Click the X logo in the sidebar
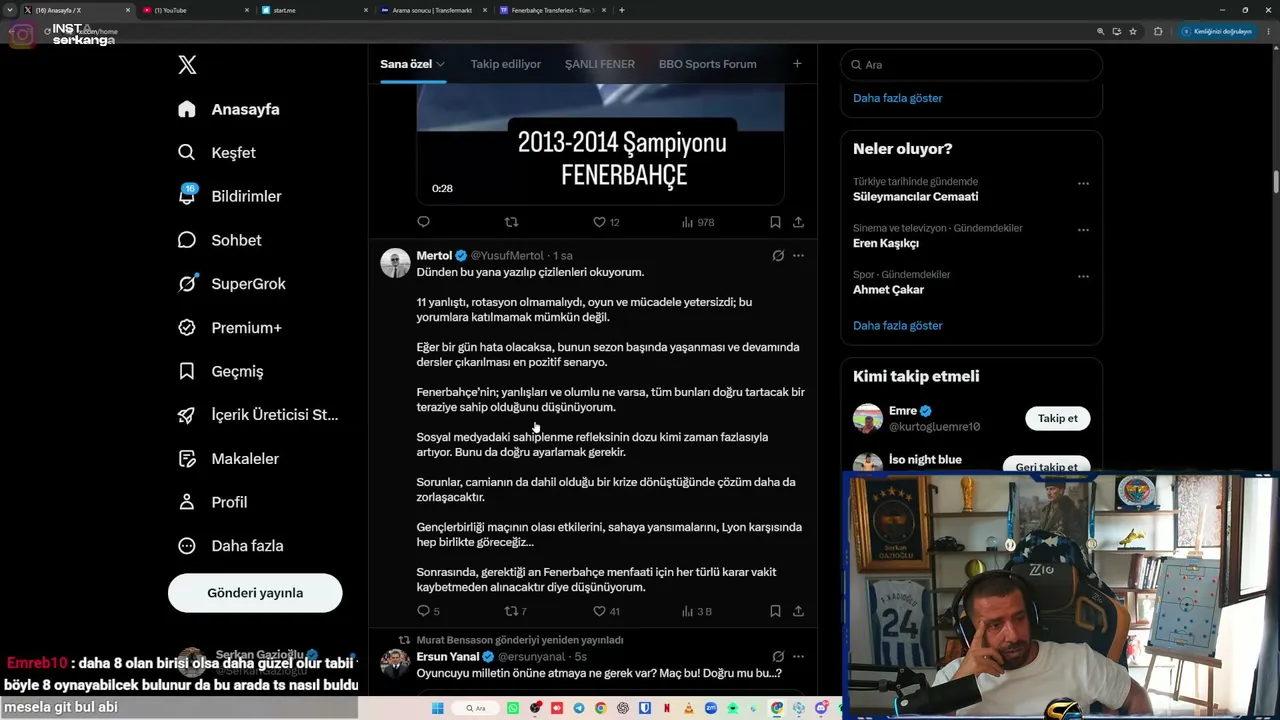1280x720 pixels. pos(187,65)
